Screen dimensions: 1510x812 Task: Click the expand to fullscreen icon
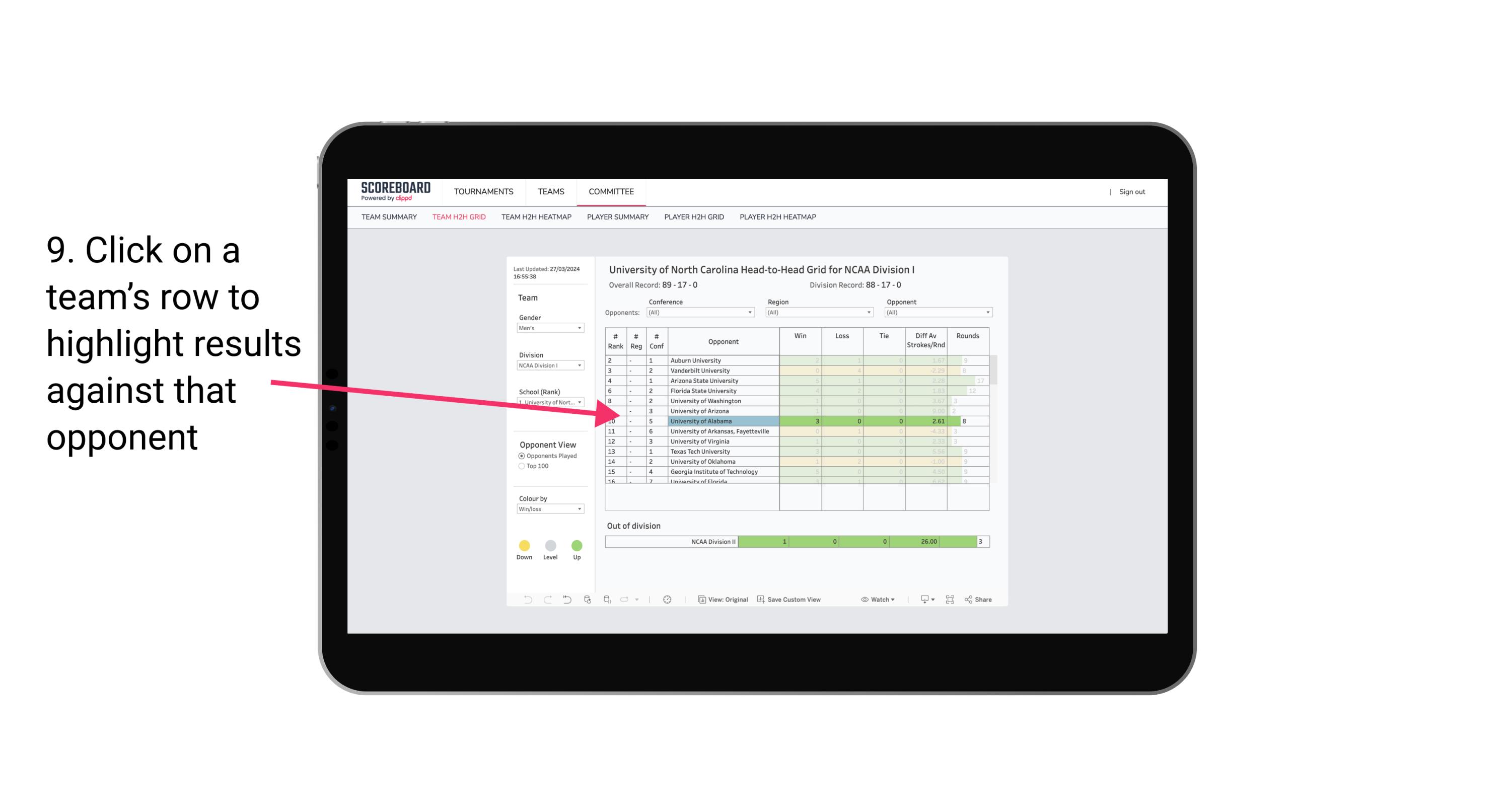(949, 600)
